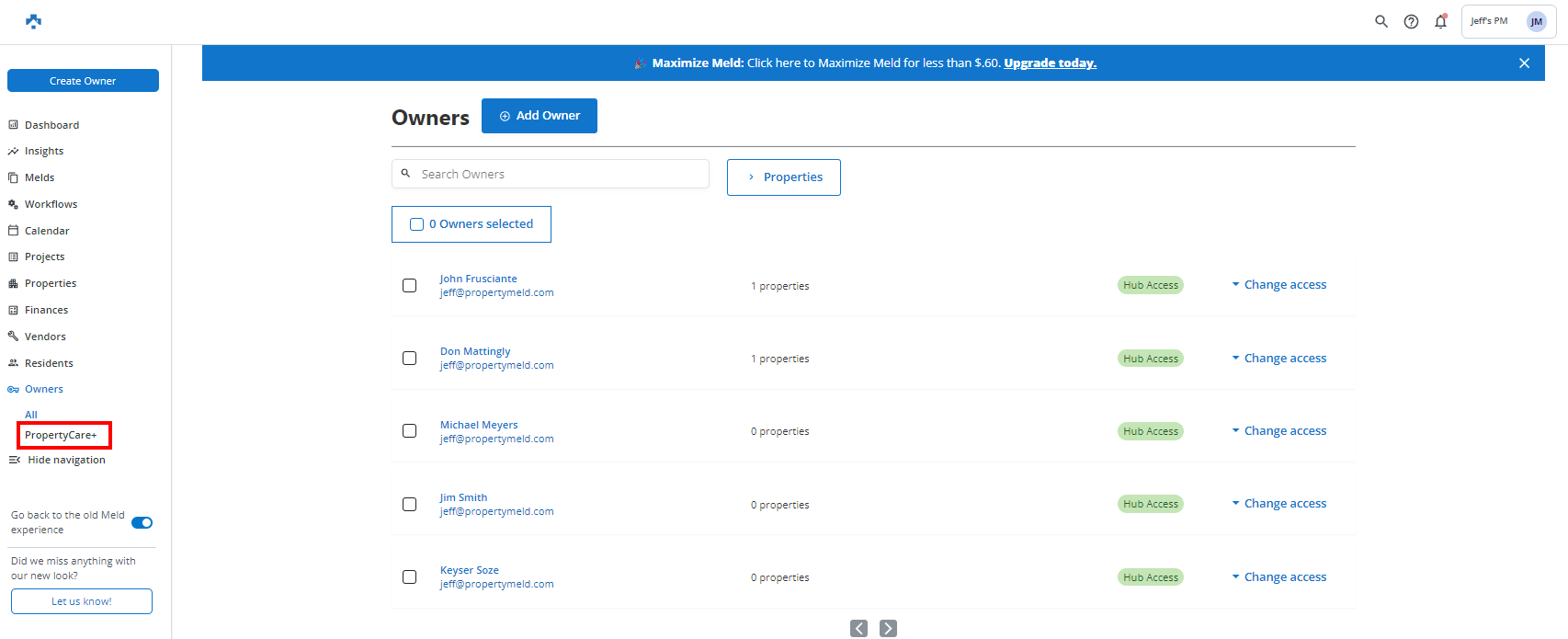Go to the previous page arrow
1568x639 pixels.
point(858,628)
